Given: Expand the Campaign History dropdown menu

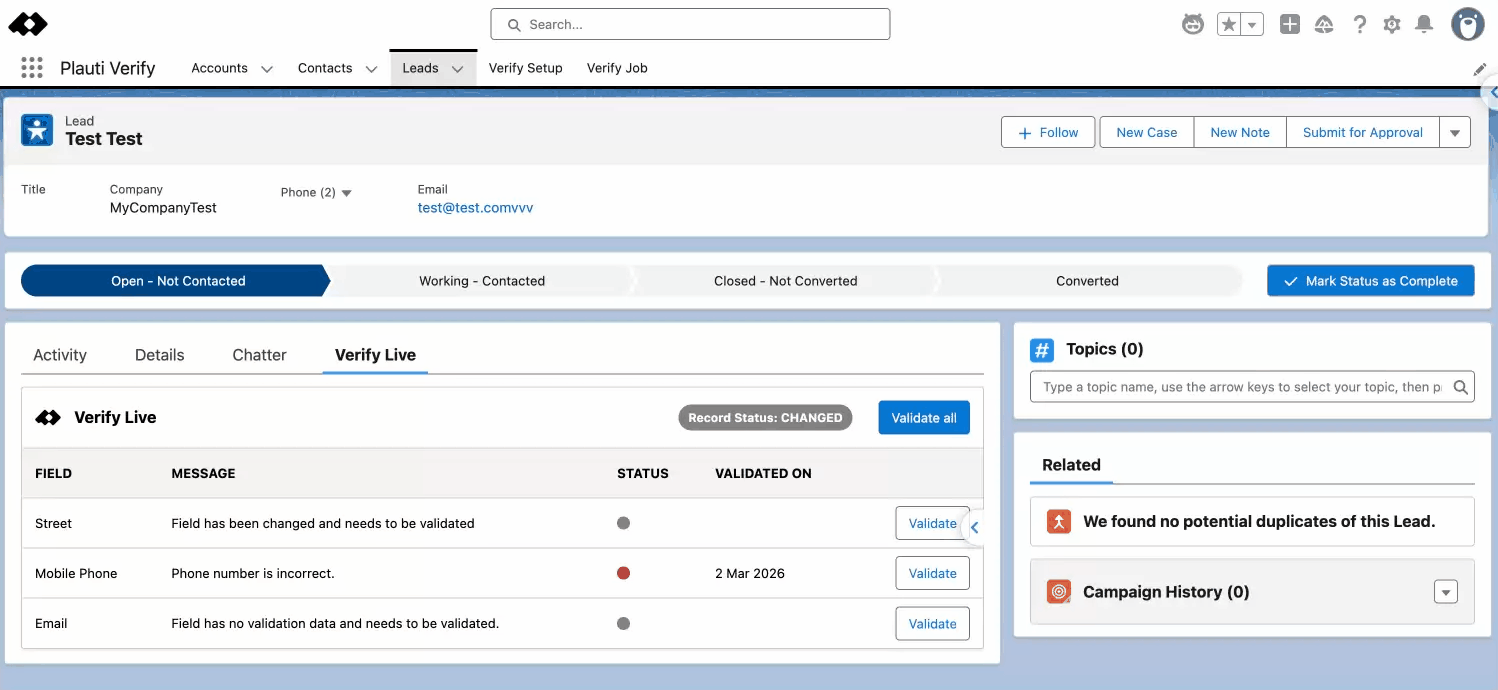Looking at the screenshot, I should point(1445,592).
